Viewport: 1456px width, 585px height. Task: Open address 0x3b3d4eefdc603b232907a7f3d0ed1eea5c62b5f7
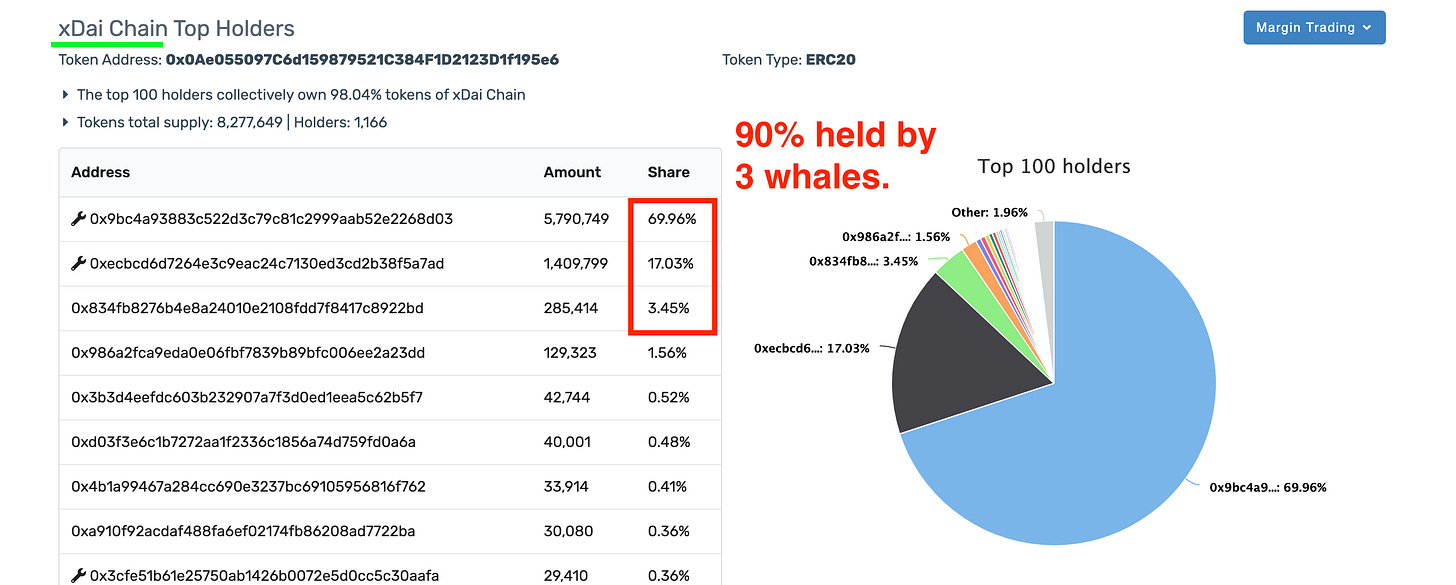point(247,398)
